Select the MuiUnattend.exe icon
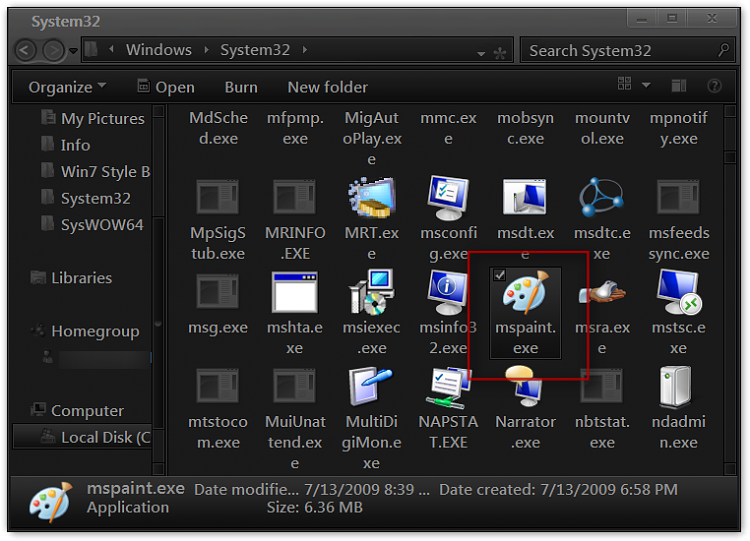Image resolution: width=750 pixels, height=541 pixels. click(295, 386)
